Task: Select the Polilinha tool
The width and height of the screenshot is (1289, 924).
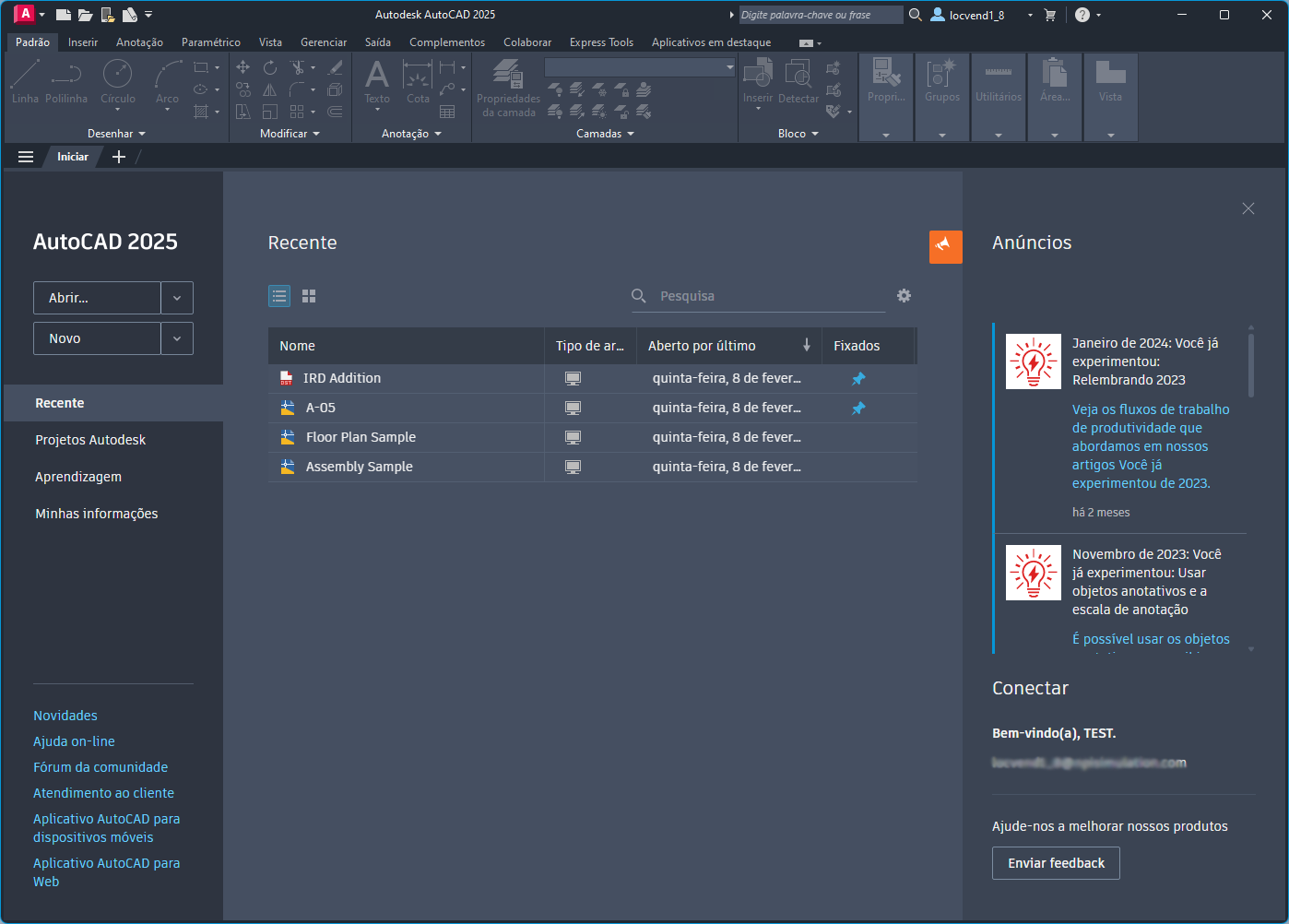Action: click(66, 81)
